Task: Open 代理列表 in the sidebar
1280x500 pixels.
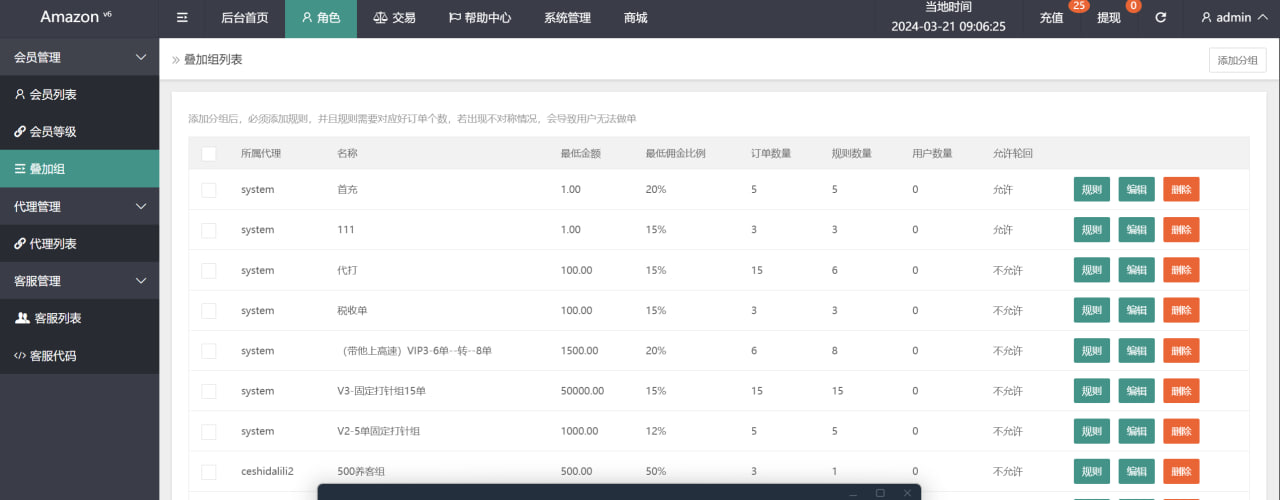Action: [x=79, y=243]
